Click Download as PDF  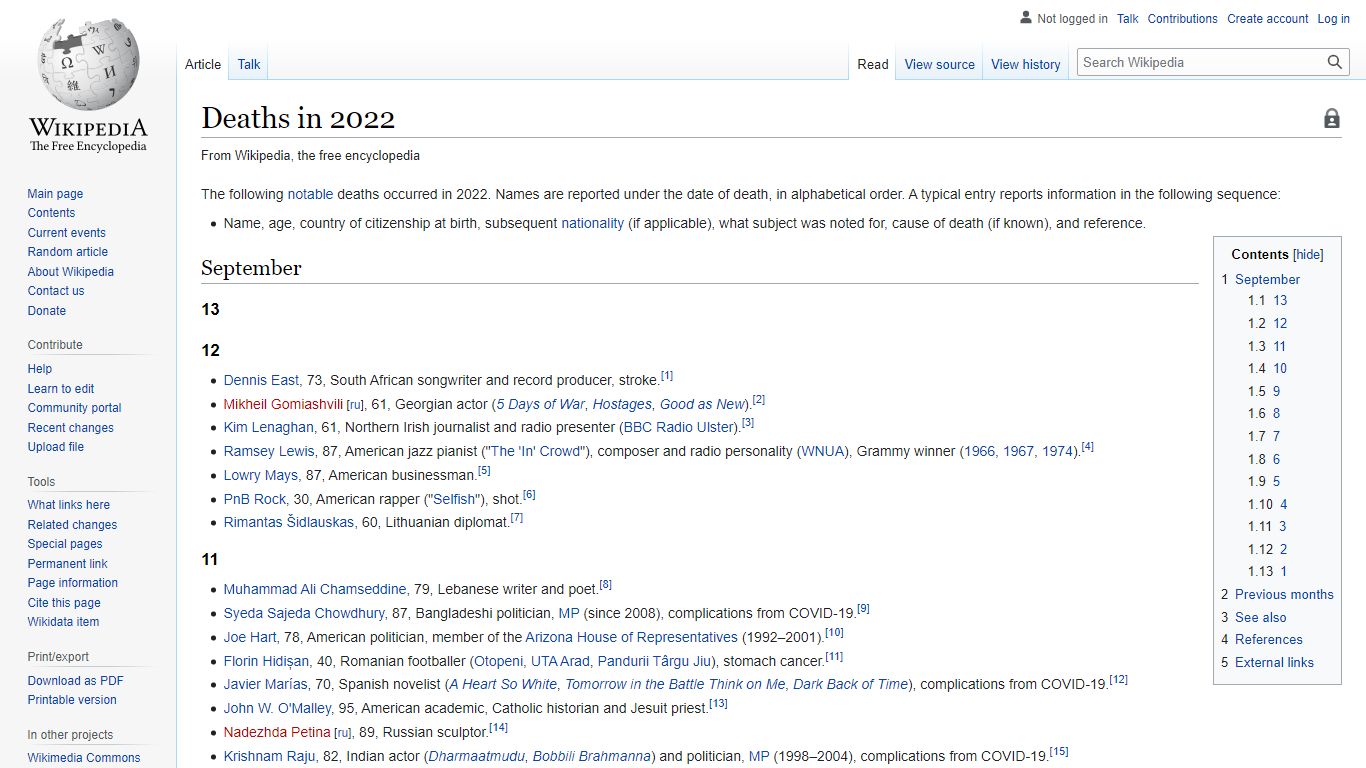click(x=75, y=681)
